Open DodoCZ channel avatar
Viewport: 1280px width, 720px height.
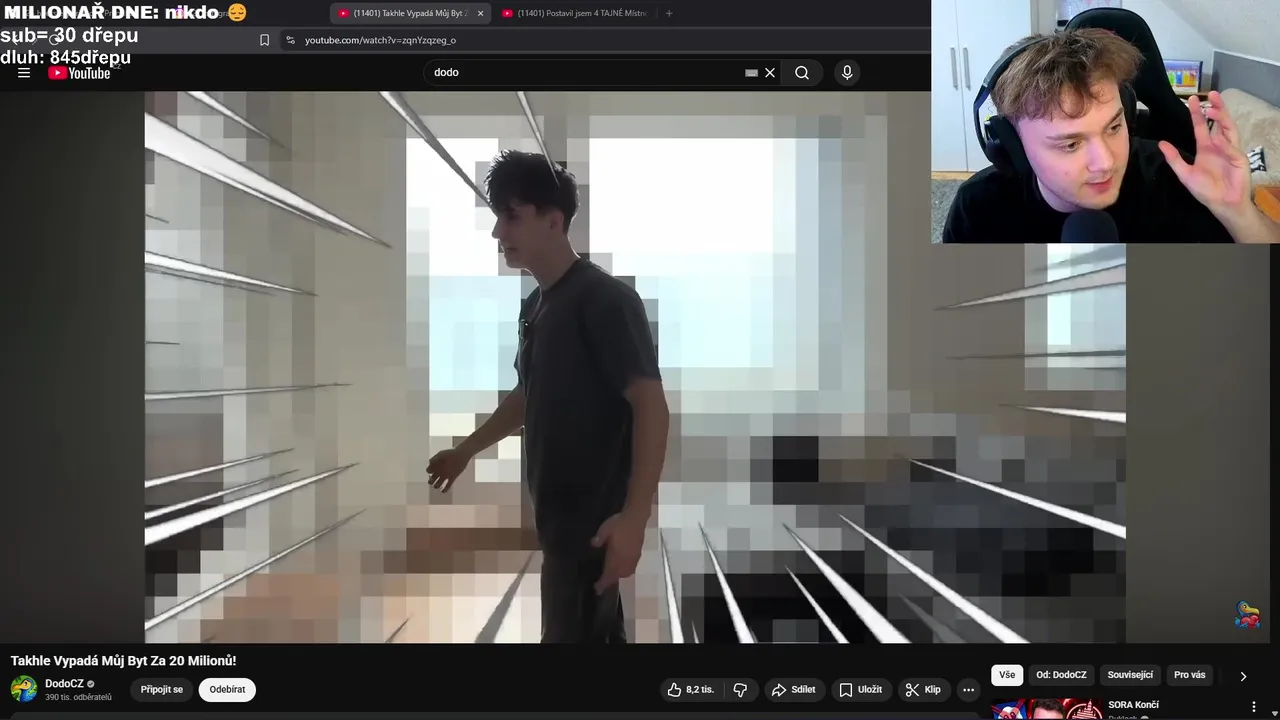point(23,689)
